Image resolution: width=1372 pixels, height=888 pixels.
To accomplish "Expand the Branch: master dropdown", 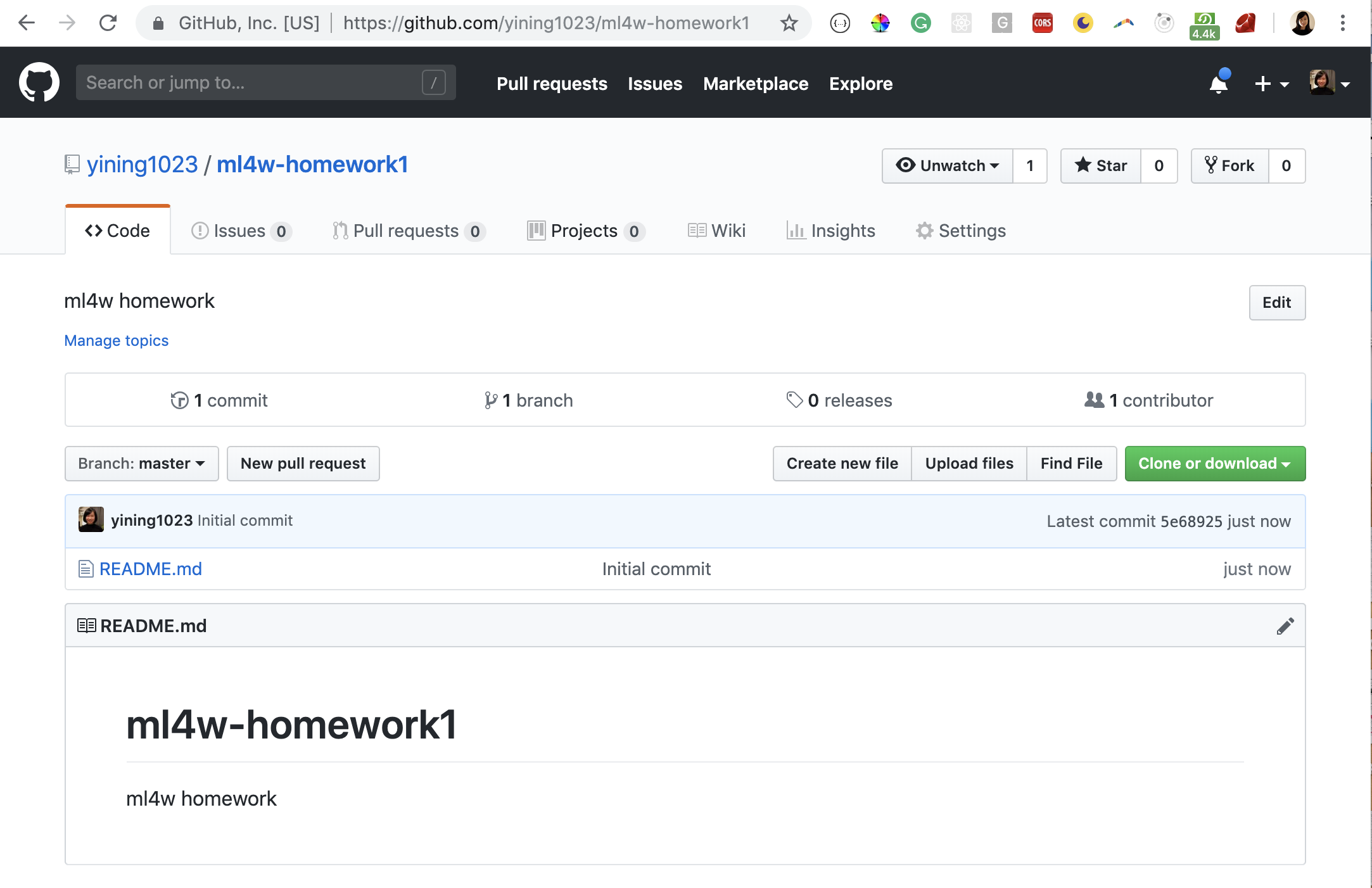I will 141,464.
